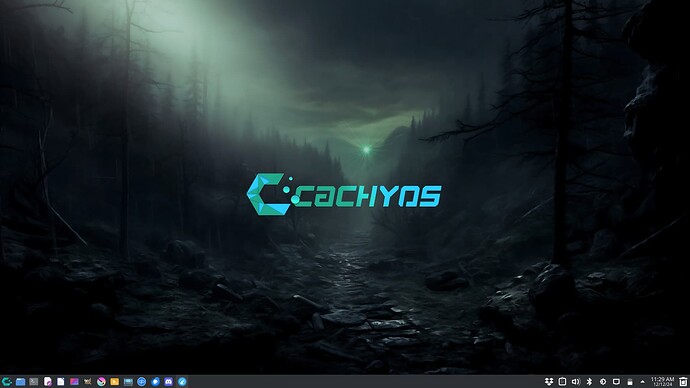Expand hidden system tray icons arrow

(642, 381)
